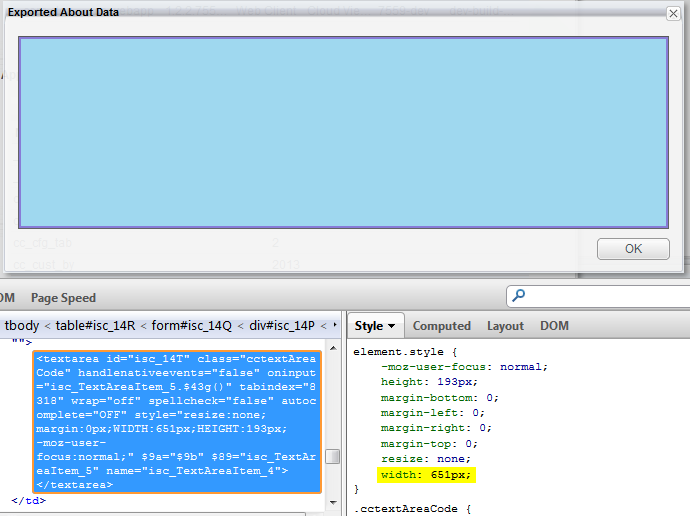Click inside the exported data text area
The height and width of the screenshot is (516, 690).
coord(343,132)
